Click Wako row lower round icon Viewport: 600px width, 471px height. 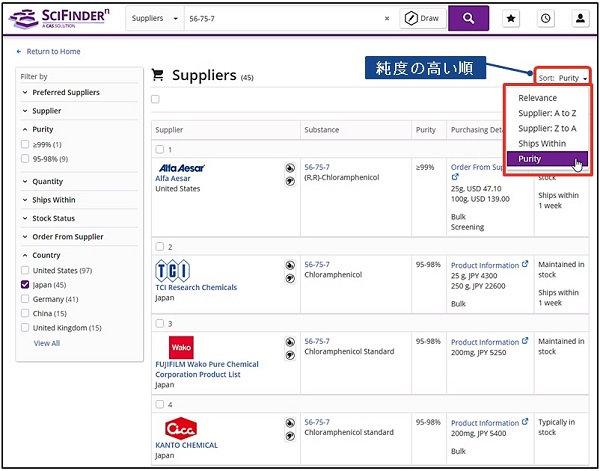(x=290, y=356)
